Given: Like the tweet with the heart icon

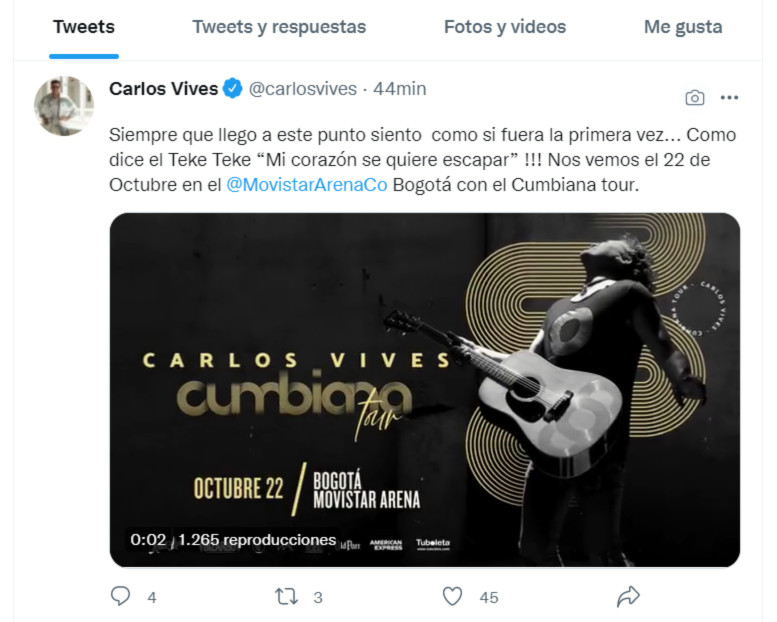Looking at the screenshot, I should [x=452, y=596].
